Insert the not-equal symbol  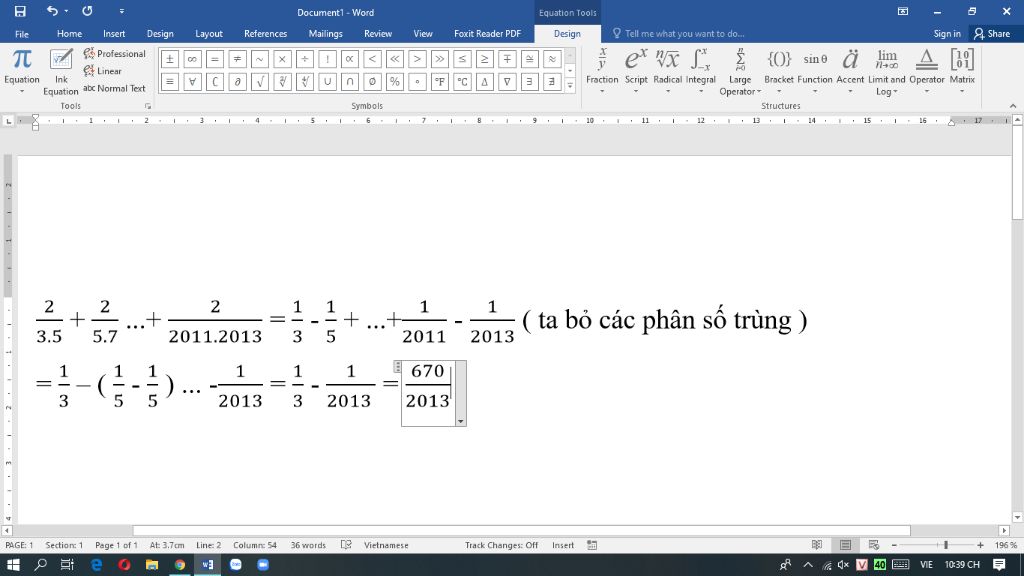point(237,59)
